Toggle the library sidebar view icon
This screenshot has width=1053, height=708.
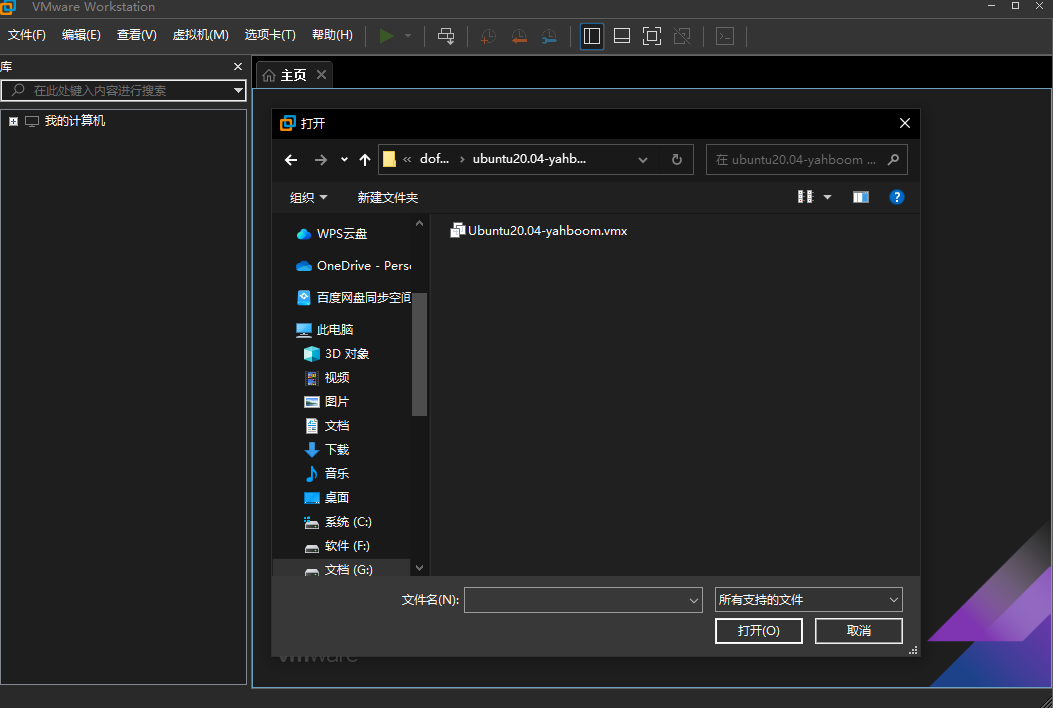(x=592, y=36)
